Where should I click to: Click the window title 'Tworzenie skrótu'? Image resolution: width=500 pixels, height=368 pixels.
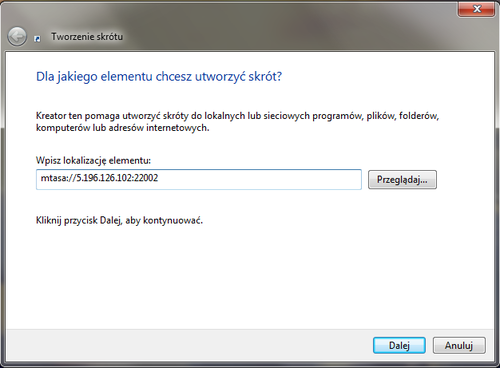[87, 36]
